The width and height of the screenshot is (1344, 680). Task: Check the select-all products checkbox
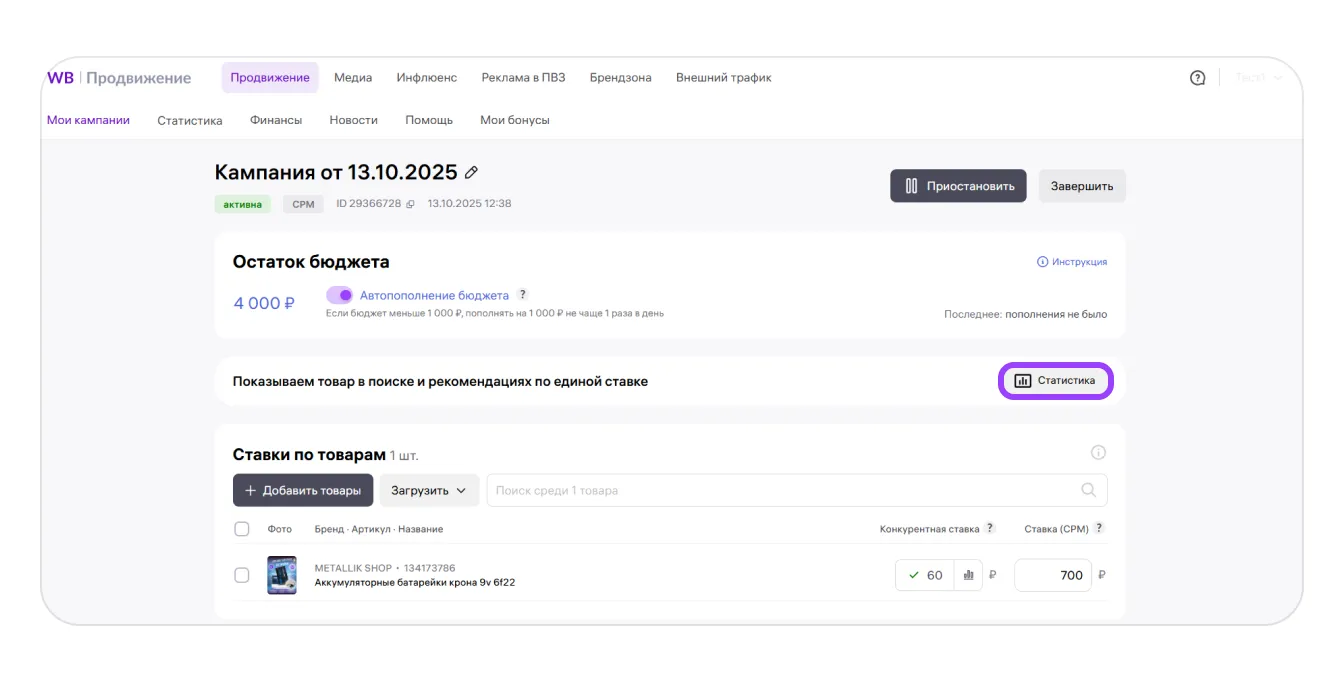click(242, 529)
